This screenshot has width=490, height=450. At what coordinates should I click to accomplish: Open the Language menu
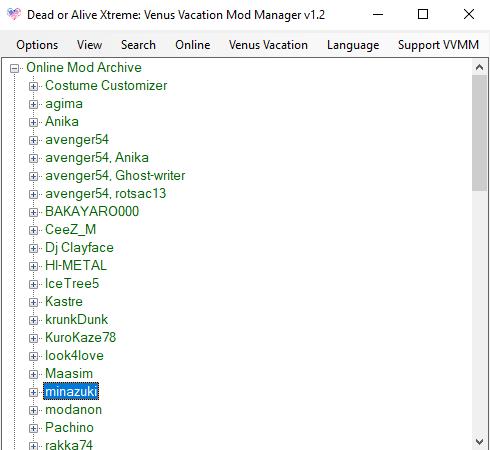[x=353, y=45]
